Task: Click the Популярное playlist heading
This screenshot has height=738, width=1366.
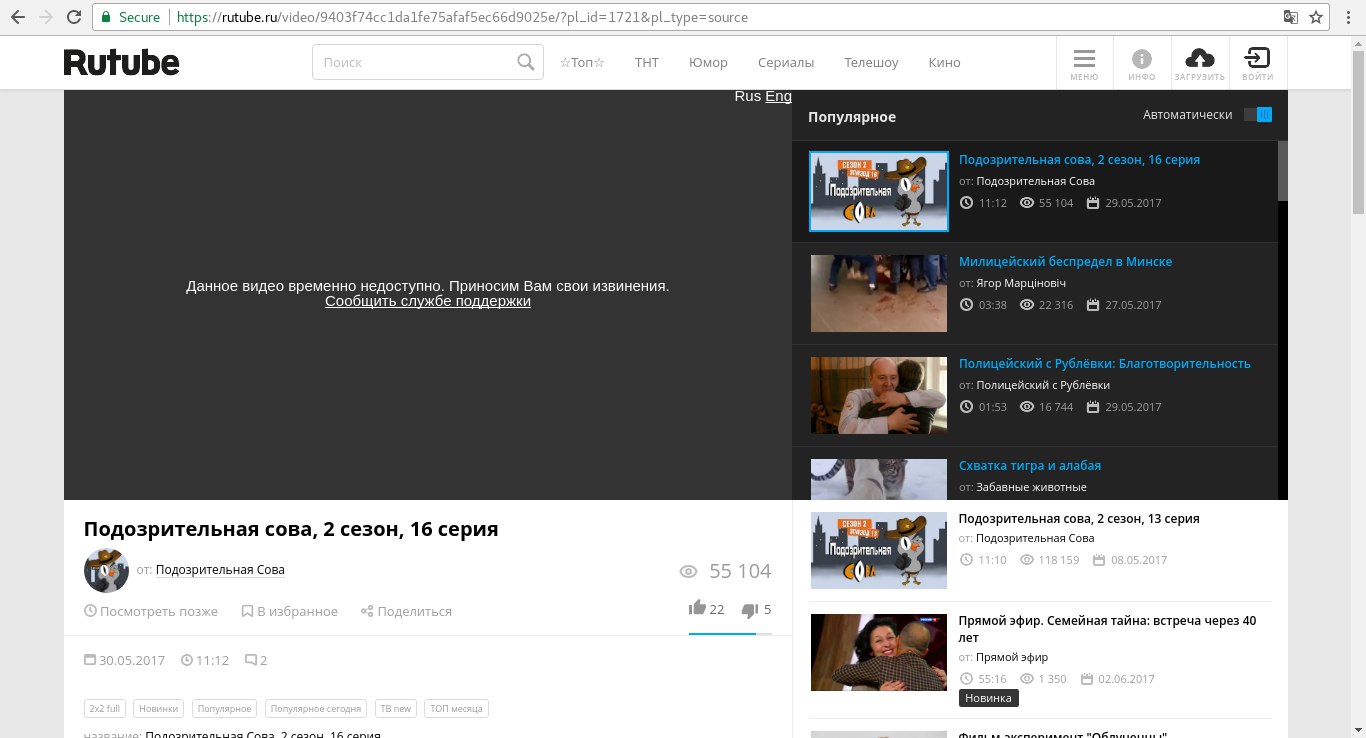Action: tap(852, 117)
